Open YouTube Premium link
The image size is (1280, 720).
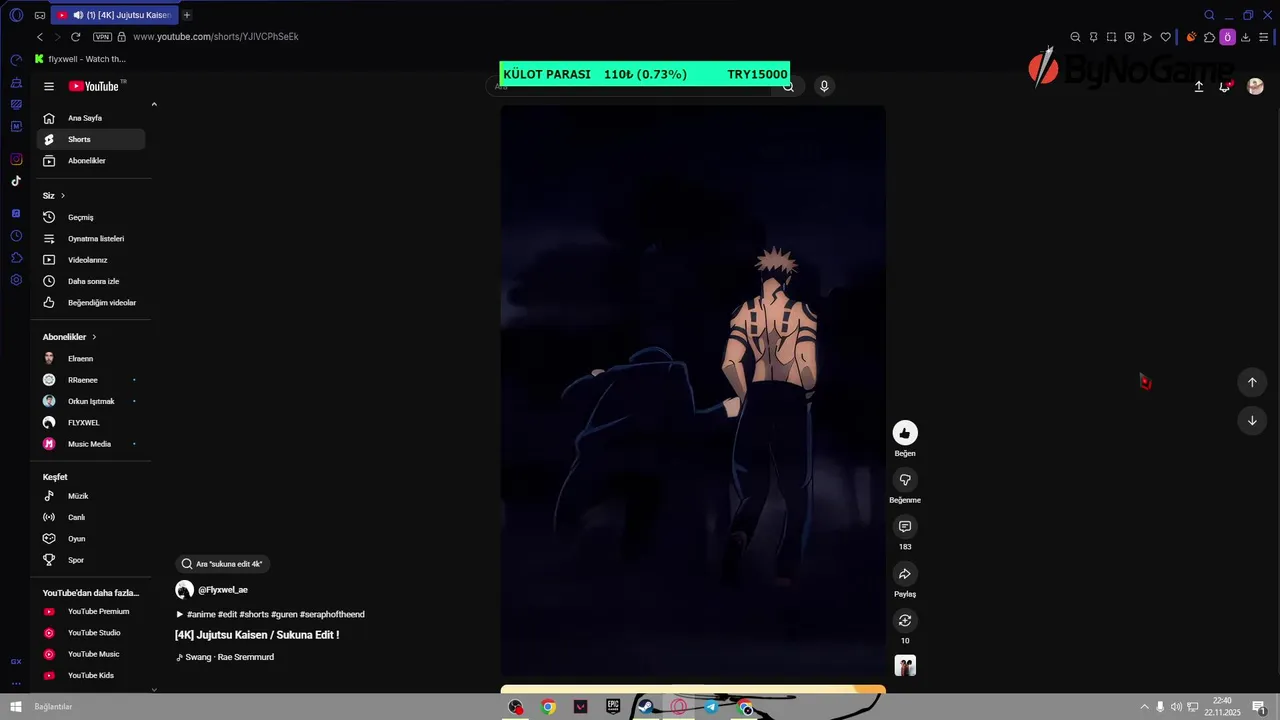point(91,611)
